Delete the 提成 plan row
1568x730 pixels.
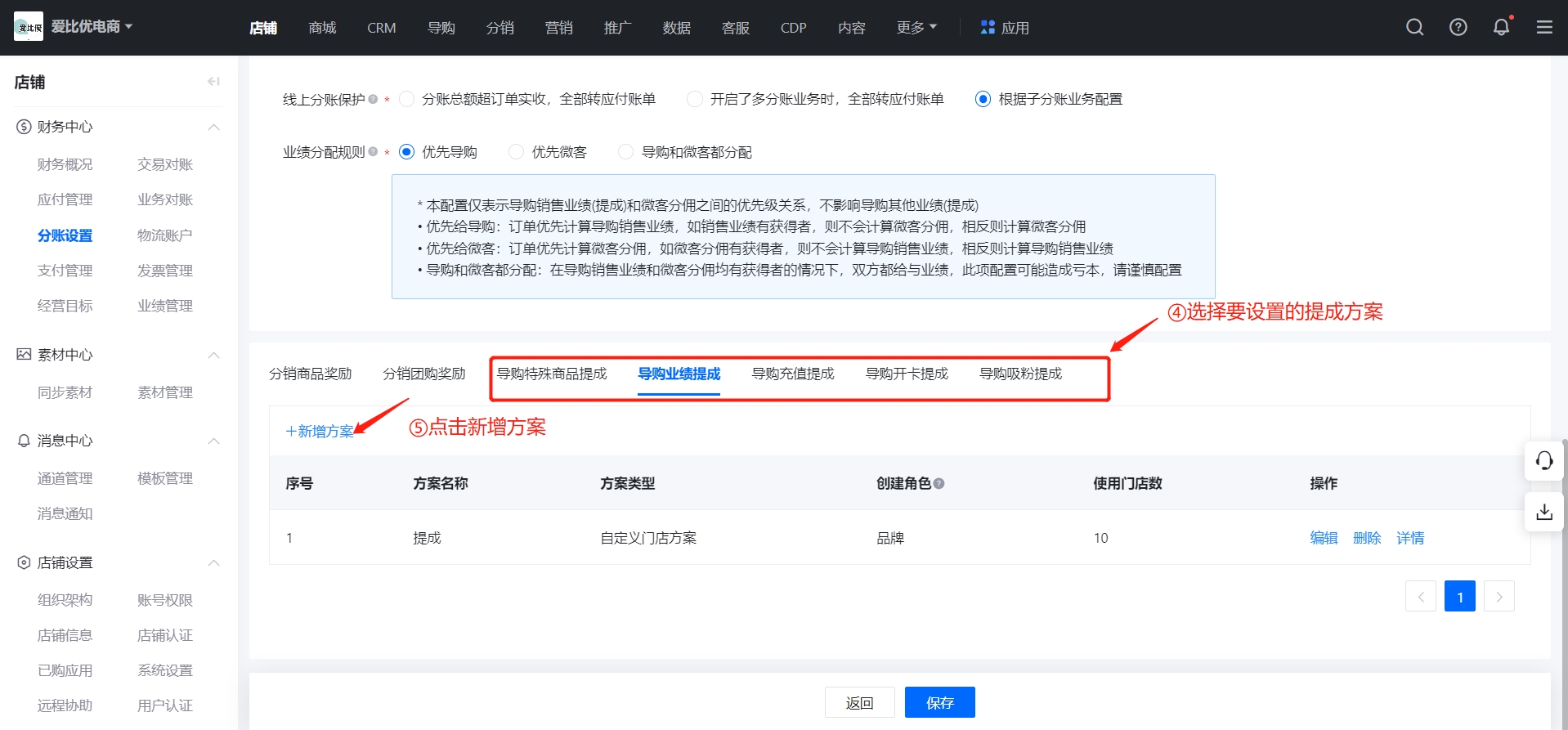pyautogui.click(x=1367, y=538)
